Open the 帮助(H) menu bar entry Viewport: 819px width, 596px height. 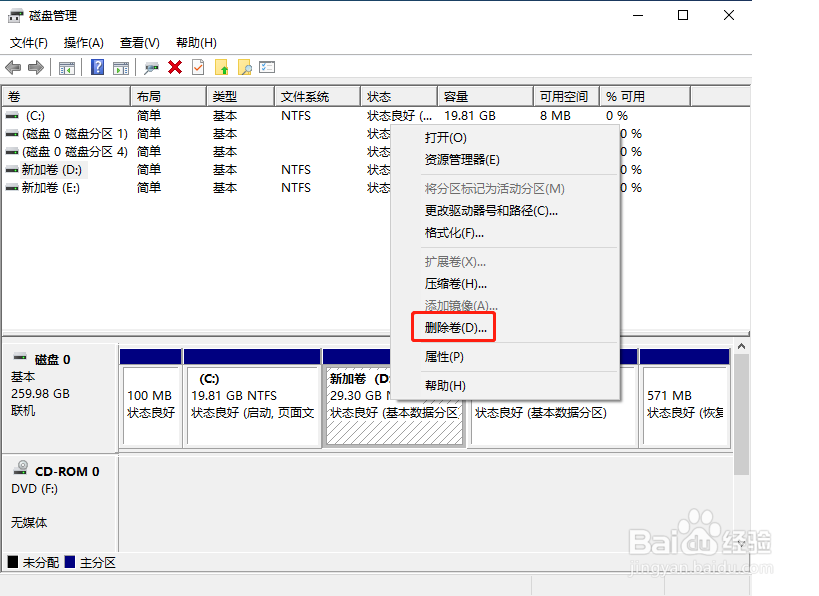(x=196, y=43)
